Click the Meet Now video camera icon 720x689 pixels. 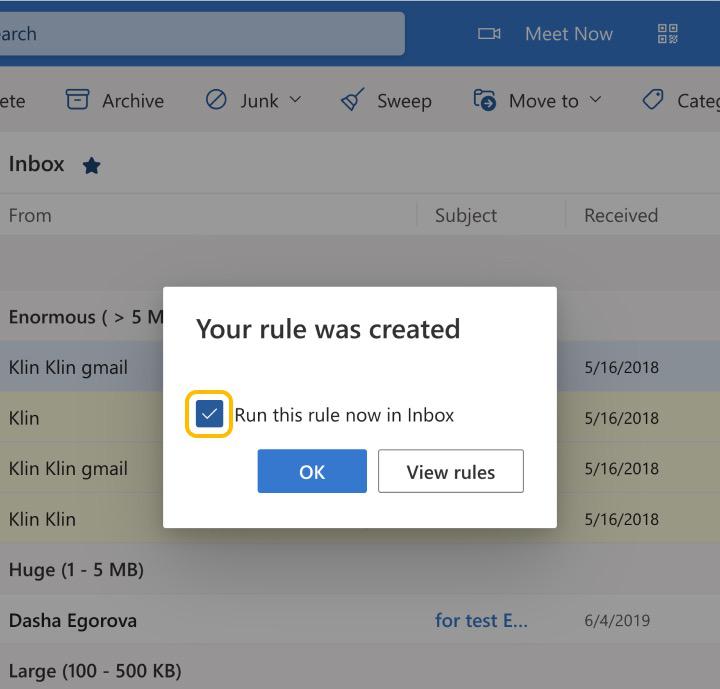click(489, 34)
